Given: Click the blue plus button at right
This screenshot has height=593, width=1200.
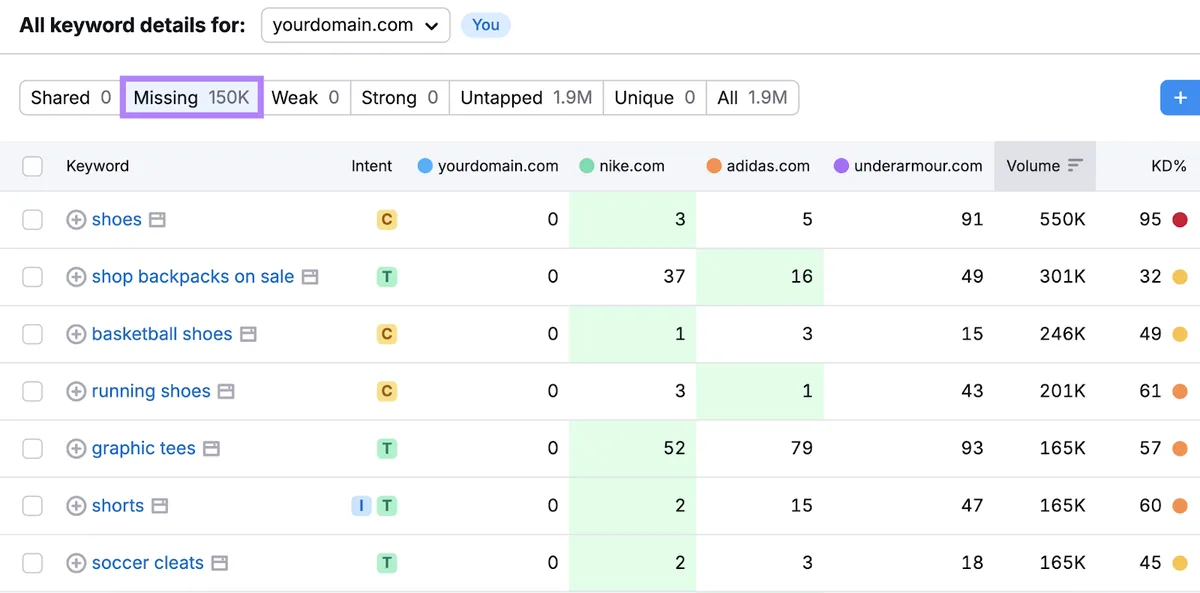Looking at the screenshot, I should coord(1180,98).
